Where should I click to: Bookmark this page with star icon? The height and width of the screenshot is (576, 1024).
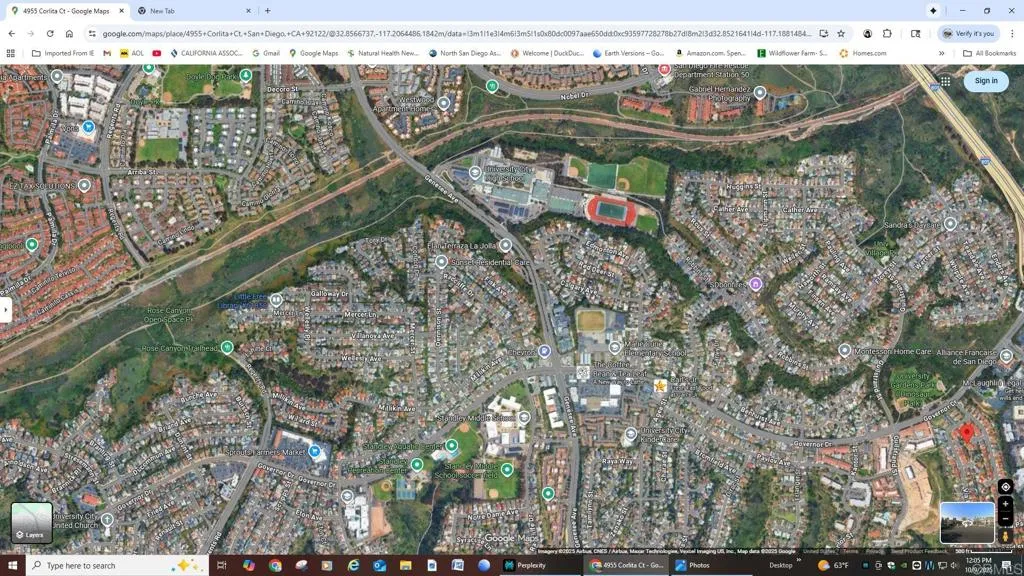click(x=841, y=33)
